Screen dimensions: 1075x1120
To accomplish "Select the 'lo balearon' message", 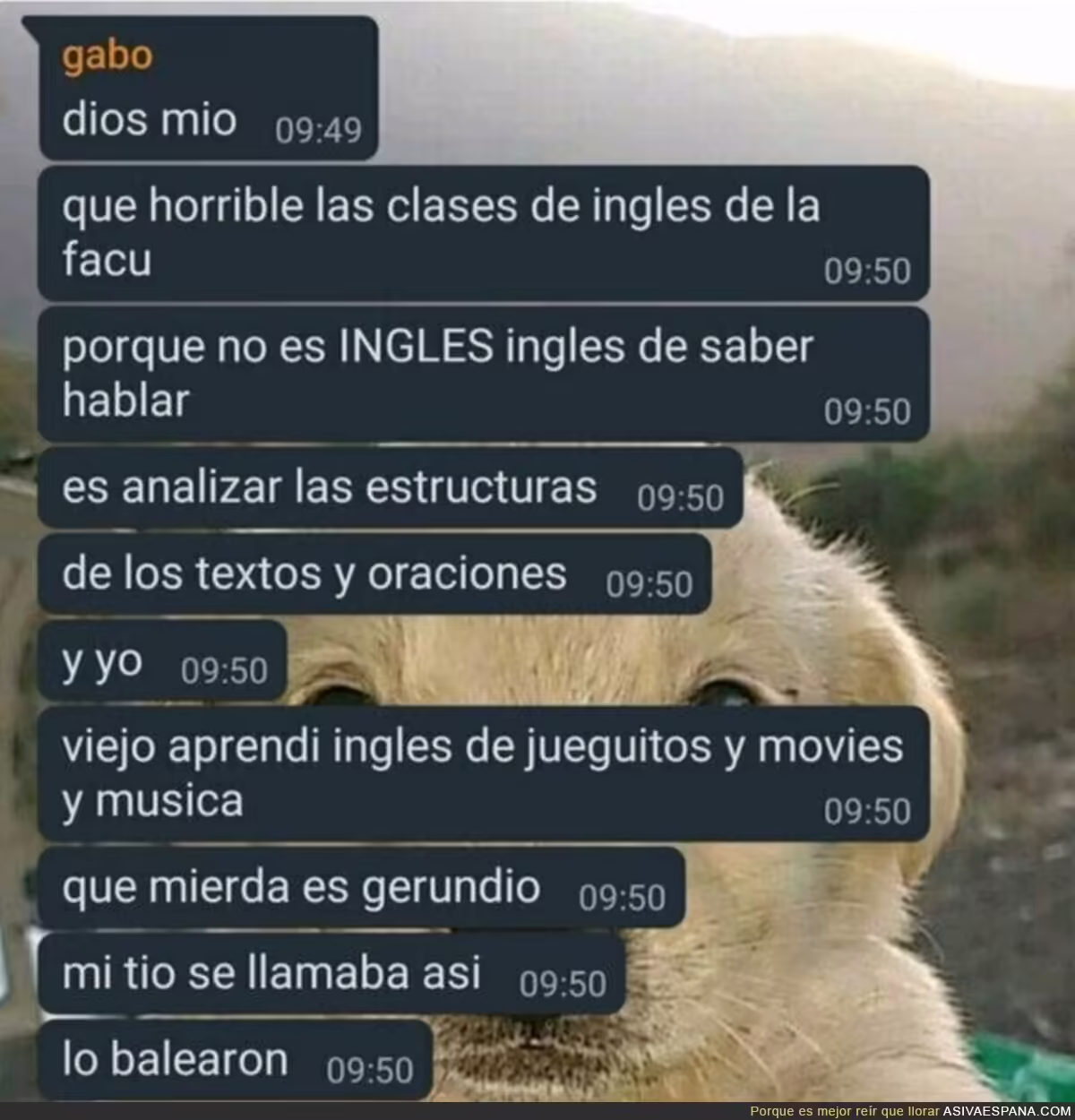I will point(236,1060).
